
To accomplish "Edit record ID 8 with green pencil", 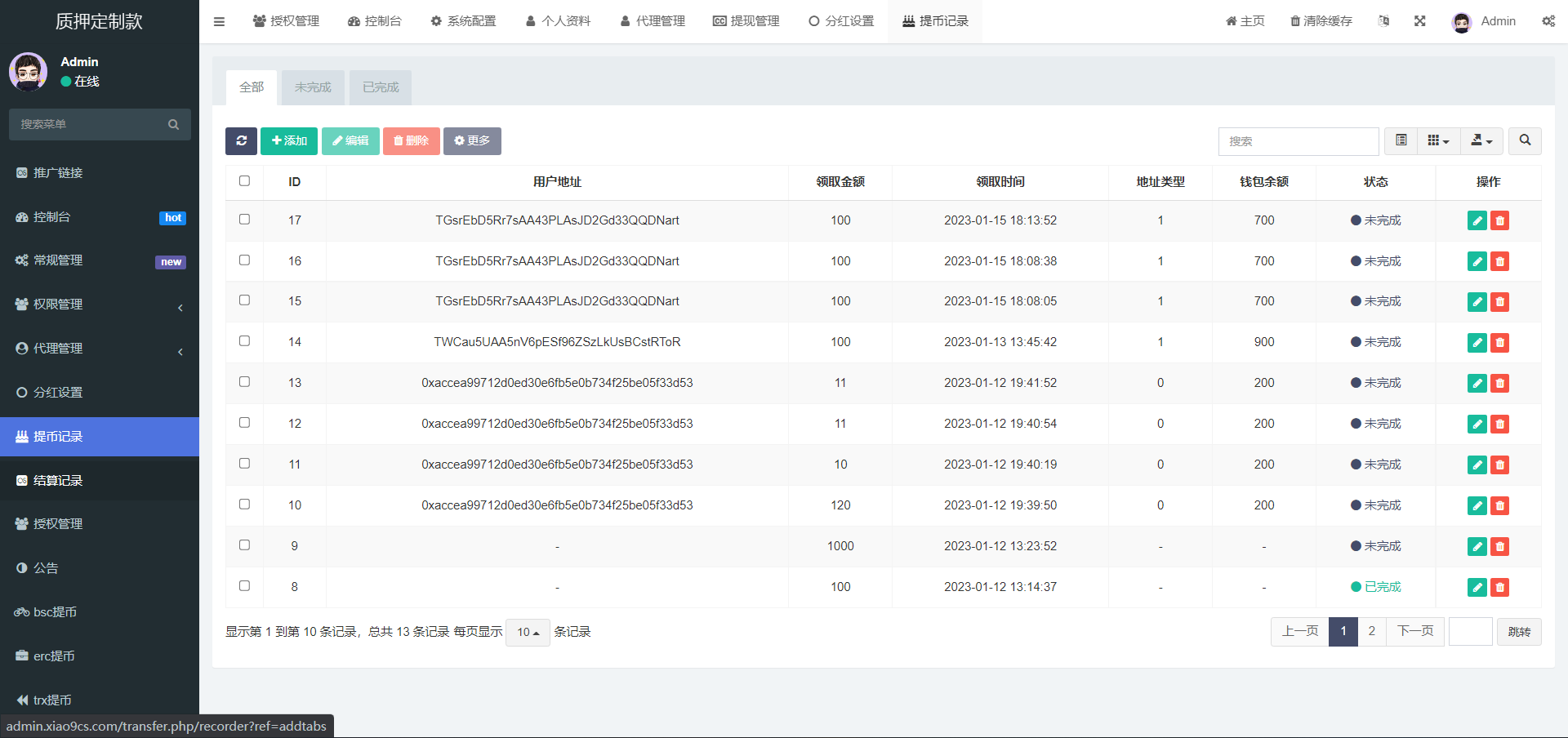I will pyautogui.click(x=1477, y=588).
